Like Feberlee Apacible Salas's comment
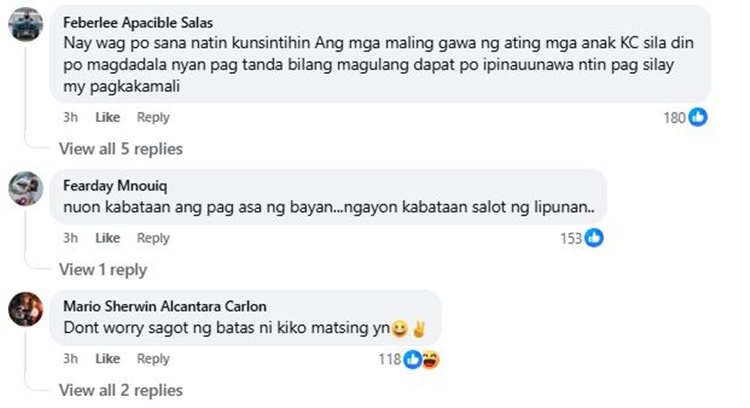 click(x=107, y=117)
